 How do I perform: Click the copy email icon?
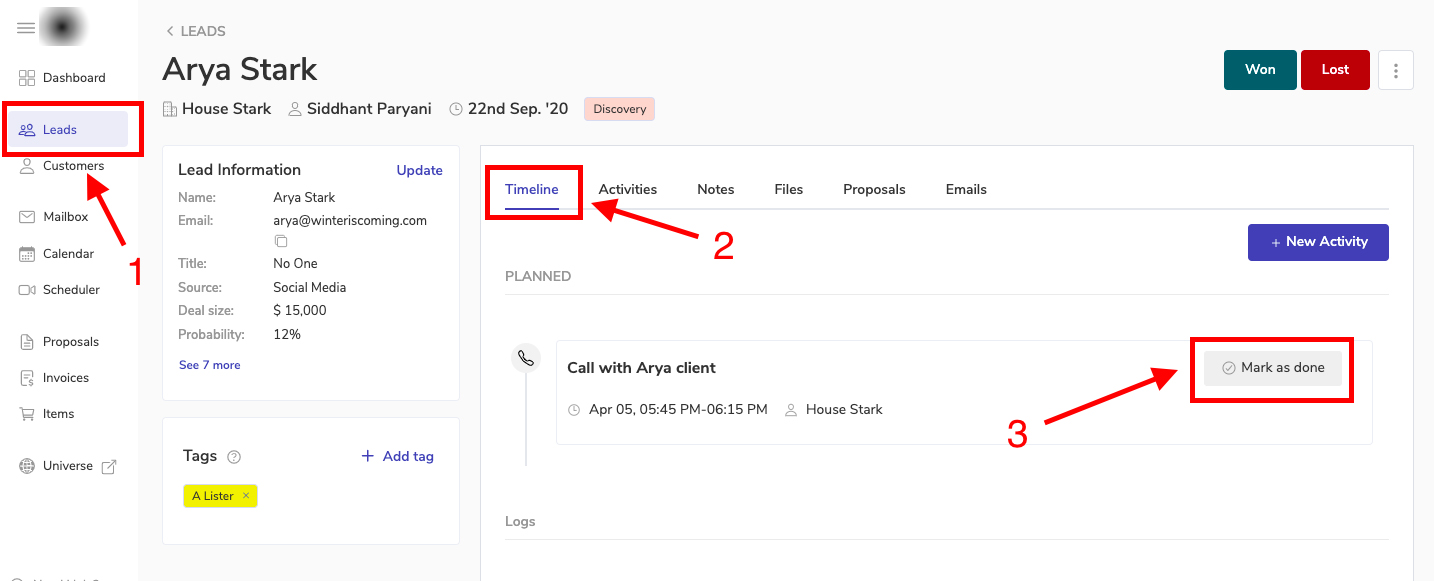click(x=281, y=241)
